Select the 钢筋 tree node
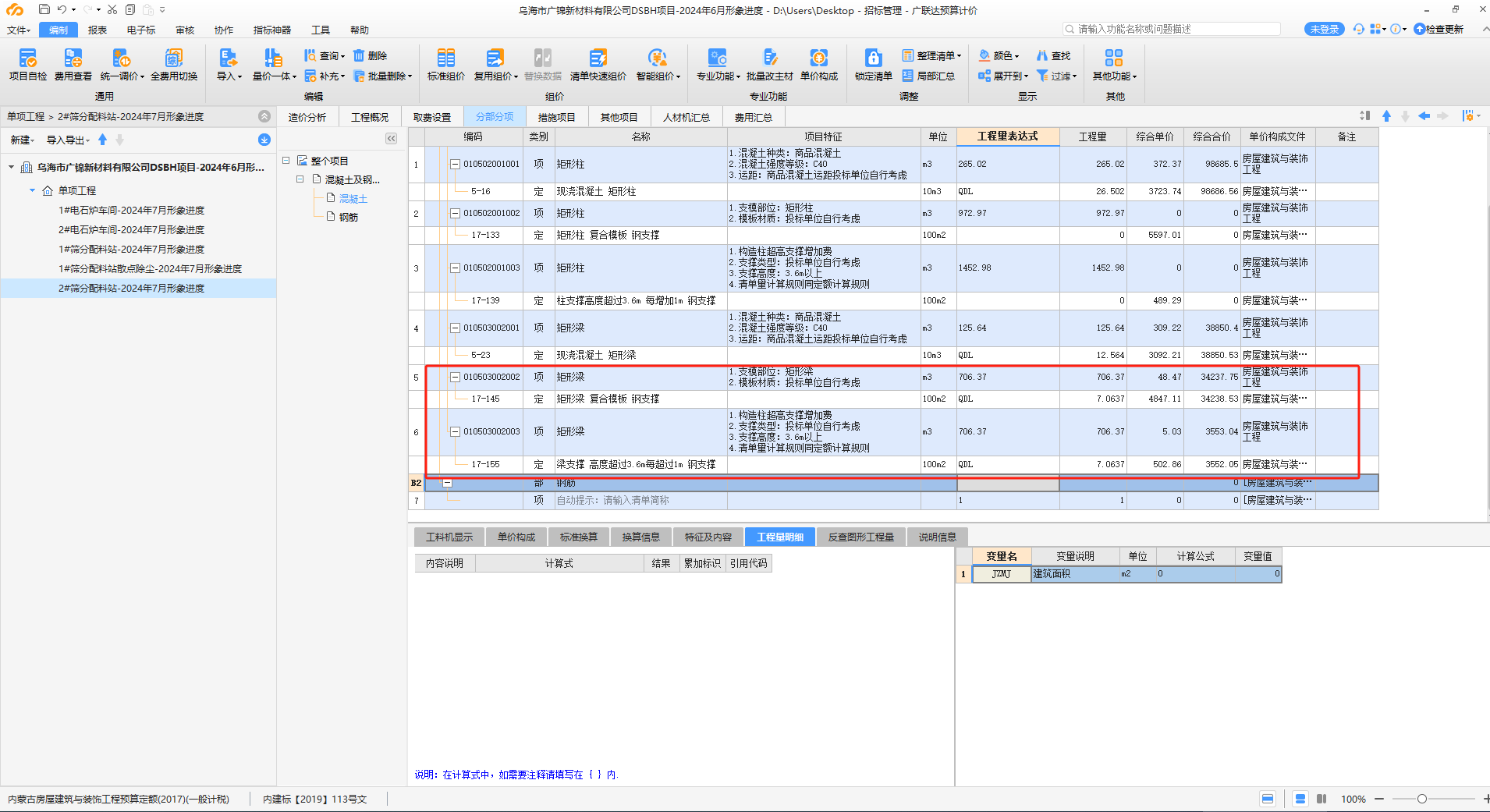The image size is (1490, 812). pyautogui.click(x=348, y=218)
